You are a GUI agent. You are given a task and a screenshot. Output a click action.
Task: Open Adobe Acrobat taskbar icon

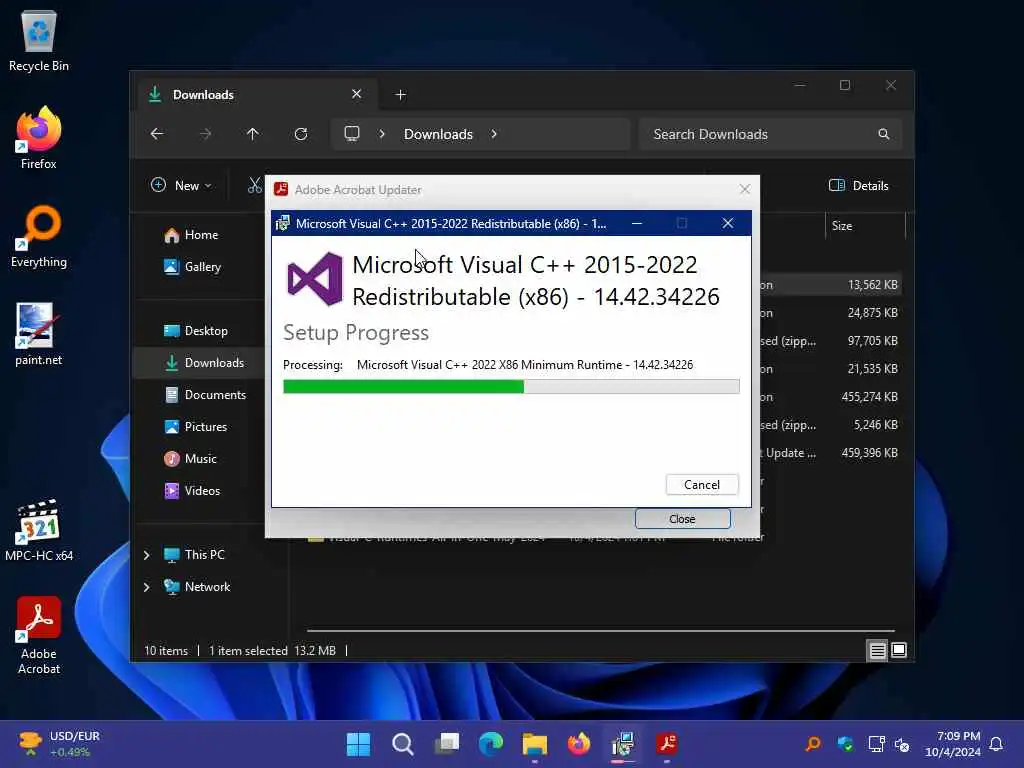667,744
